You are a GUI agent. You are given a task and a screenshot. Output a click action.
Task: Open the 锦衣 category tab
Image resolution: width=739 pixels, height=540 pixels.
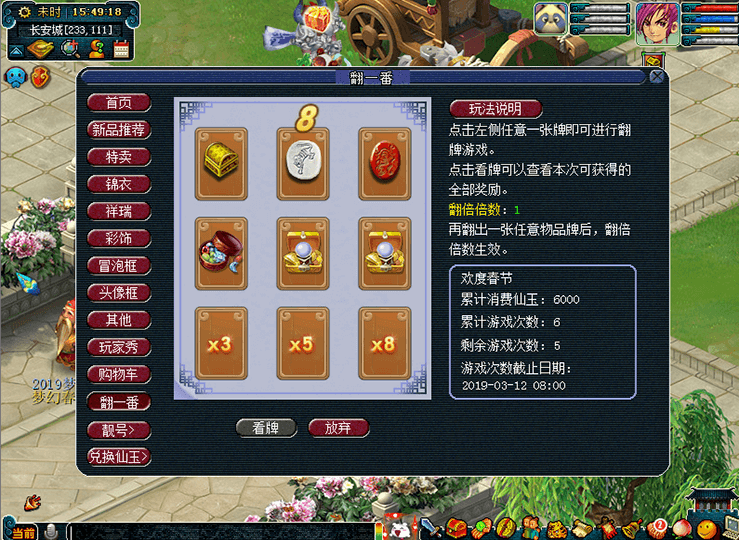click(119, 184)
